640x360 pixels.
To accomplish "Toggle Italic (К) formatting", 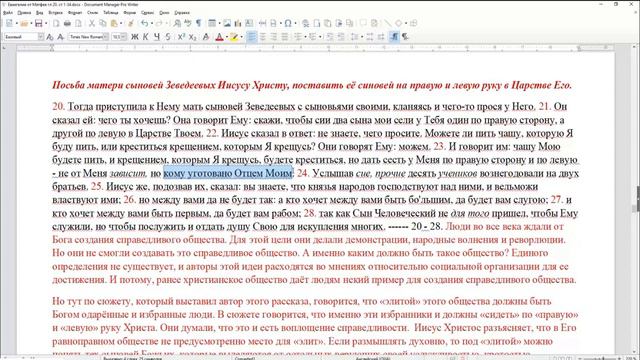I will [146, 37].
